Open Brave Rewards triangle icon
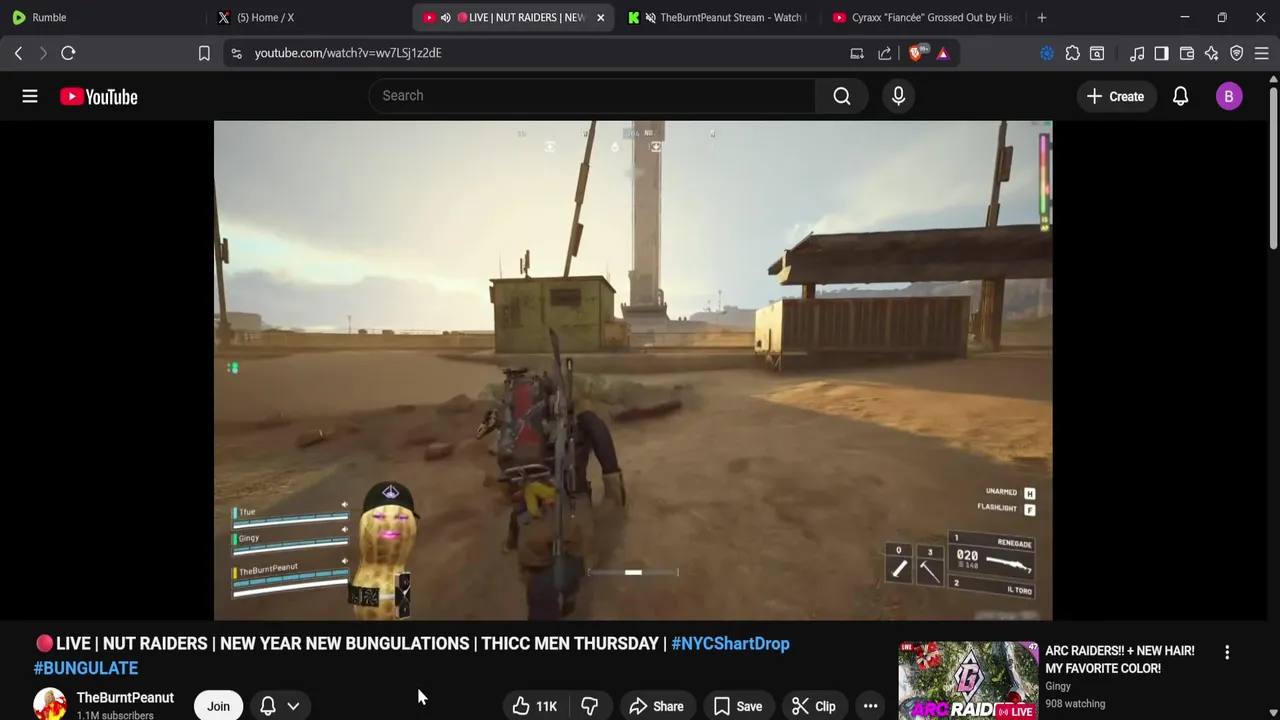1280x720 pixels. (x=943, y=53)
